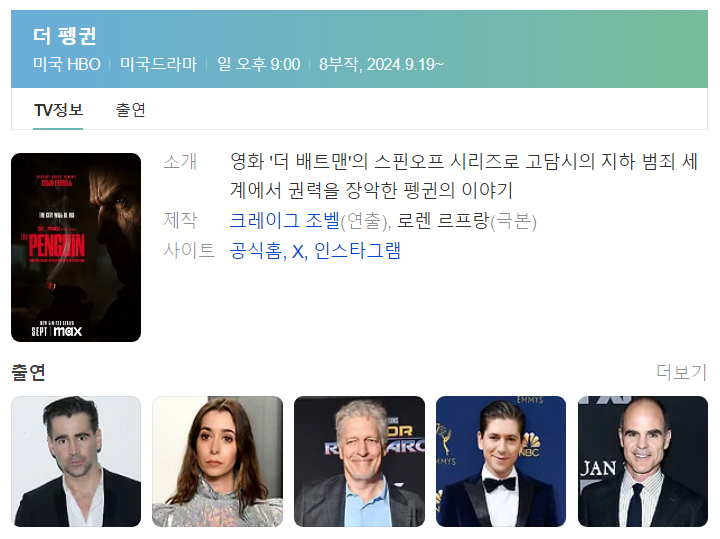Open cast photo of bald man in dark tie

(643, 461)
